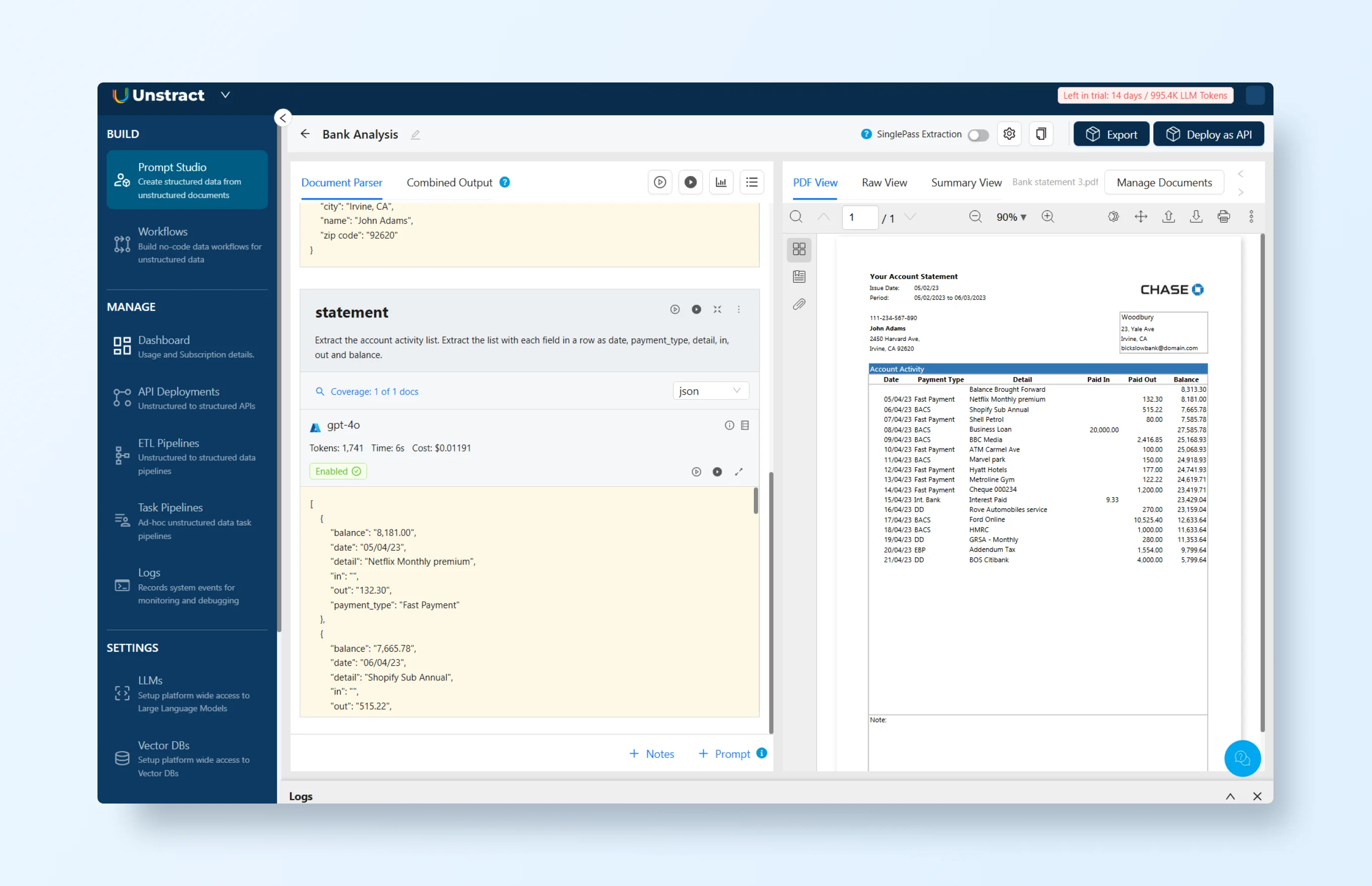This screenshot has width=1372, height=886.
Task: Open the PDF print dialog
Action: (x=1224, y=217)
